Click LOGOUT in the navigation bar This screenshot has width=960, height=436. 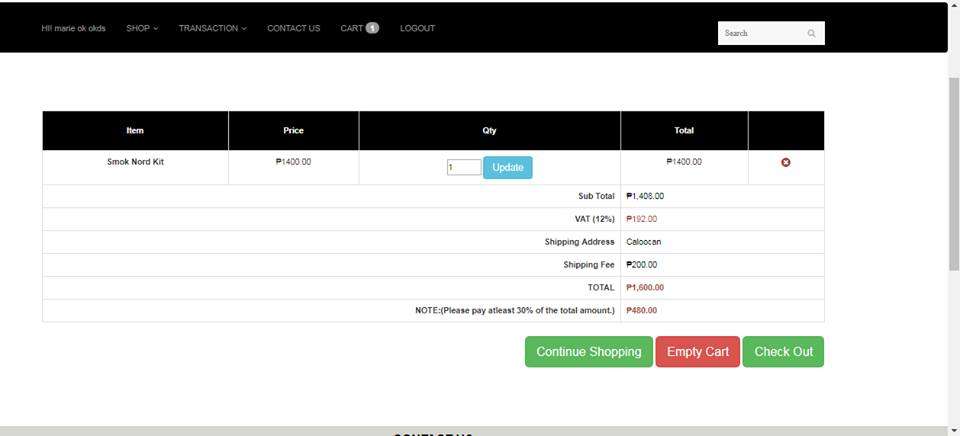(x=418, y=28)
